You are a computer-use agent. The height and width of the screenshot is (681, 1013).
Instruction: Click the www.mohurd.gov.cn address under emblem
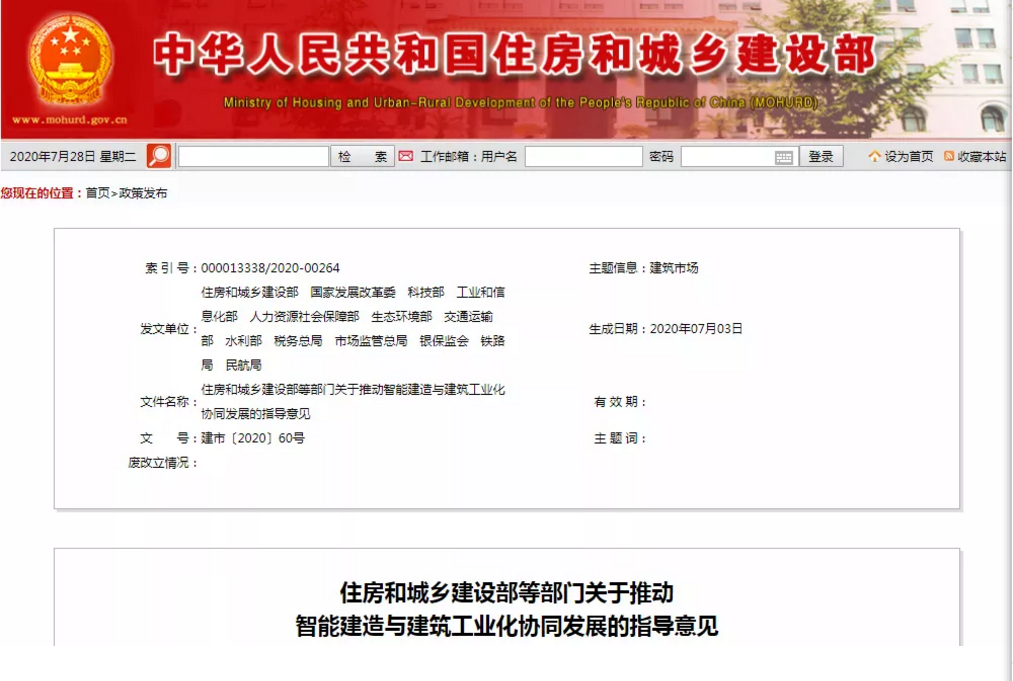70,120
